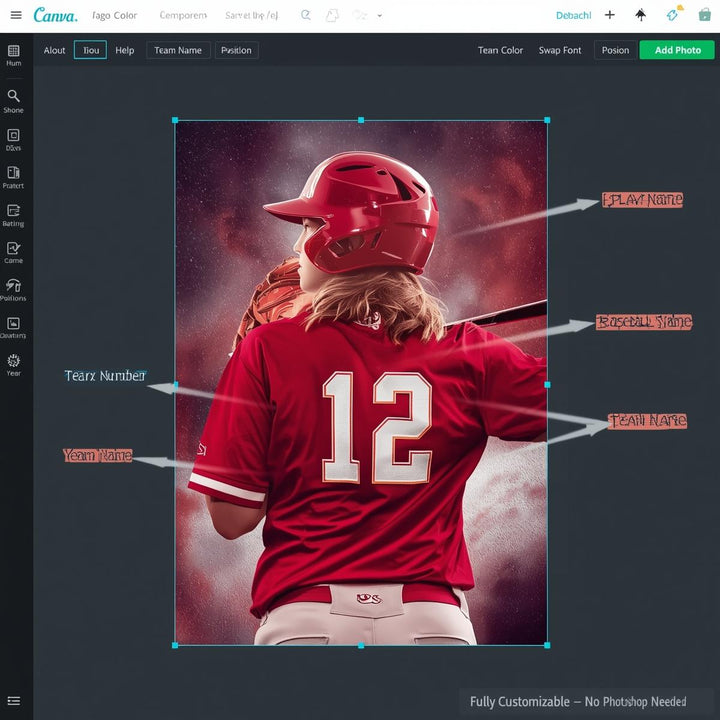Image resolution: width=720 pixels, height=720 pixels.
Task: Select the Team Number text label
Action: [105, 376]
